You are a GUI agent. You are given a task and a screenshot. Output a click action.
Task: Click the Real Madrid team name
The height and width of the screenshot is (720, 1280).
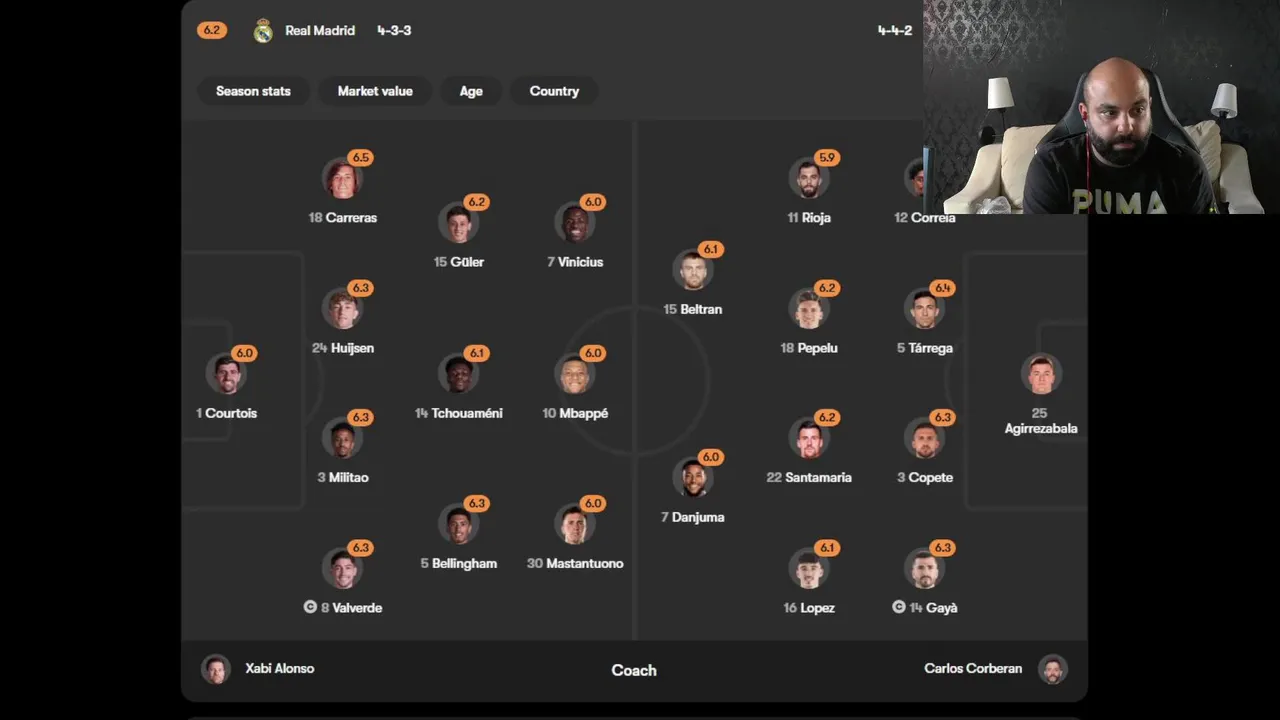[320, 31]
